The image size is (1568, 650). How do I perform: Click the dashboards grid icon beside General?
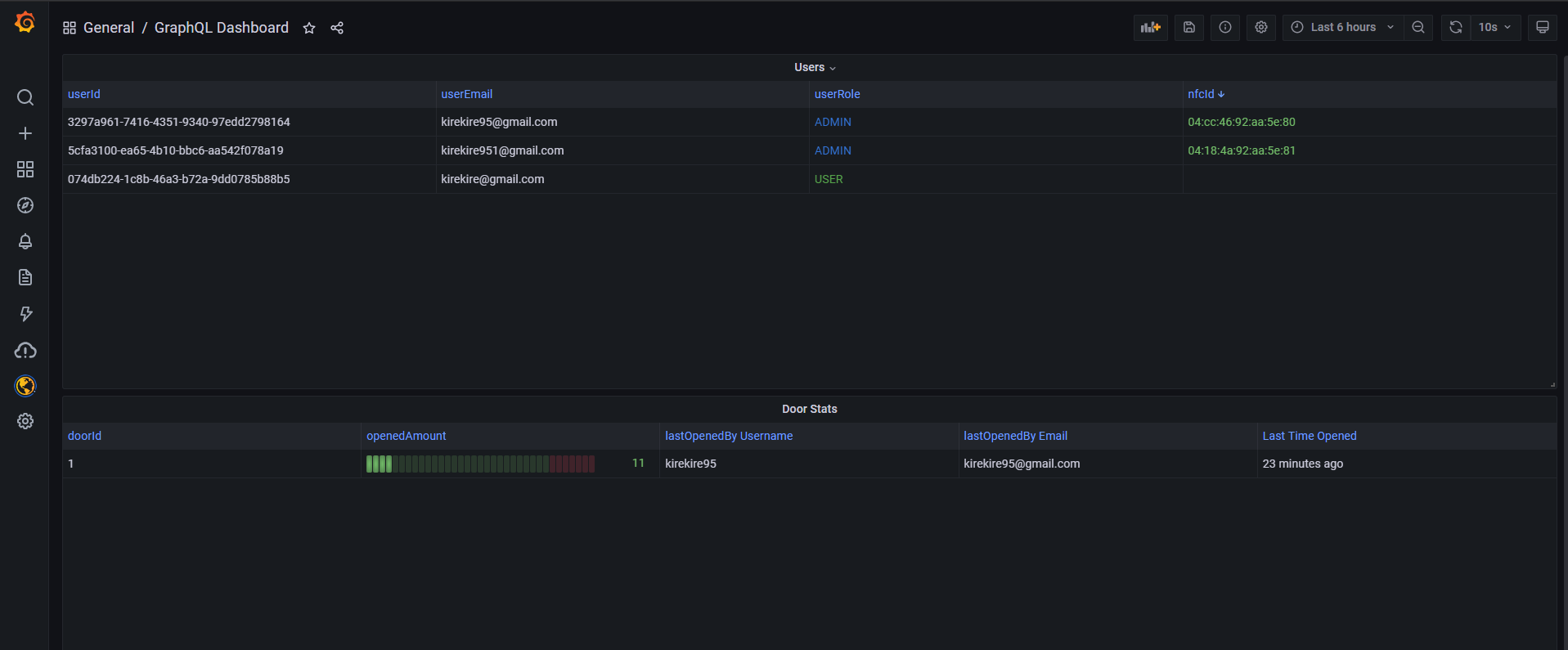point(70,28)
